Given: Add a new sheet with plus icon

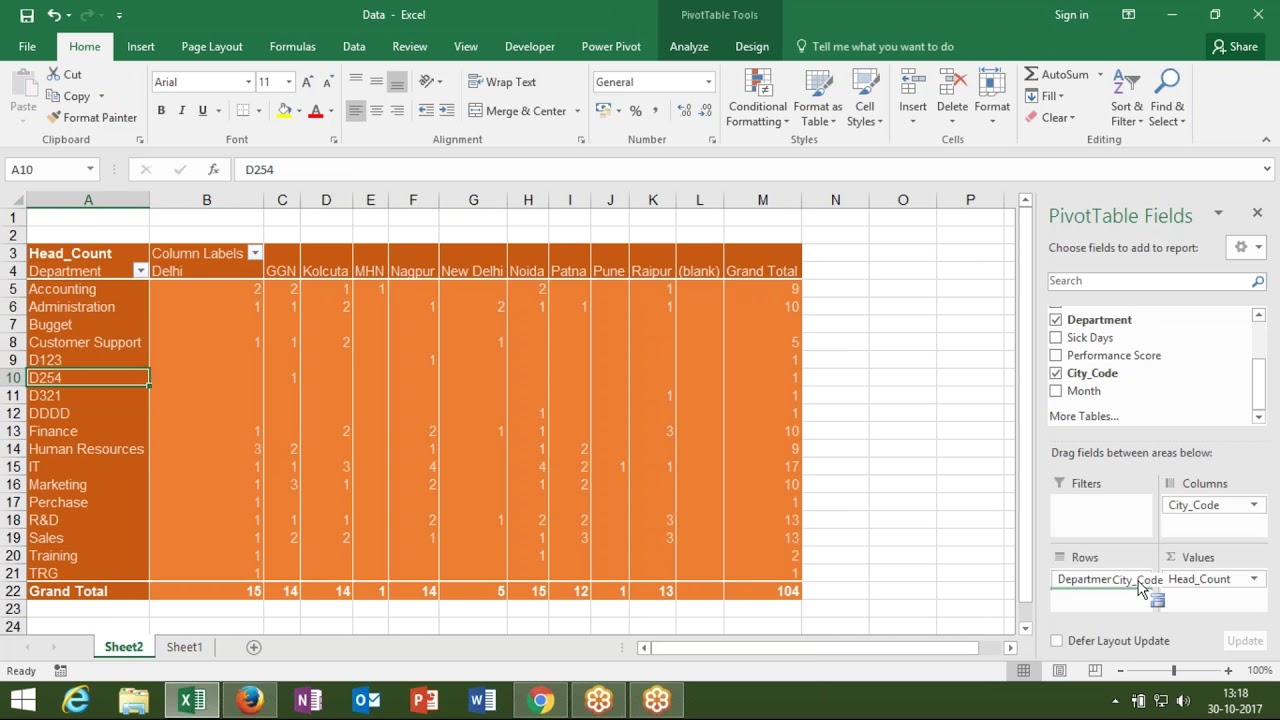Looking at the screenshot, I should [254, 647].
